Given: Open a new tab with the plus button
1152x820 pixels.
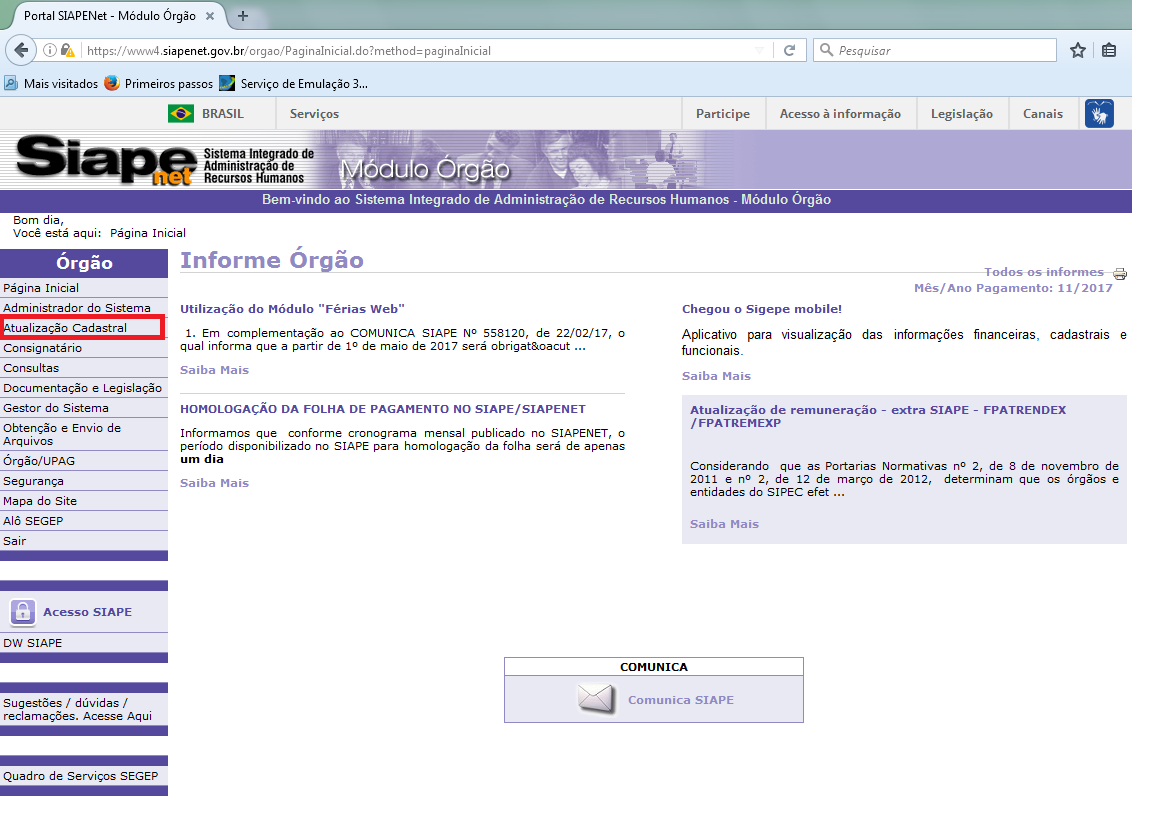Looking at the screenshot, I should pos(243,15).
